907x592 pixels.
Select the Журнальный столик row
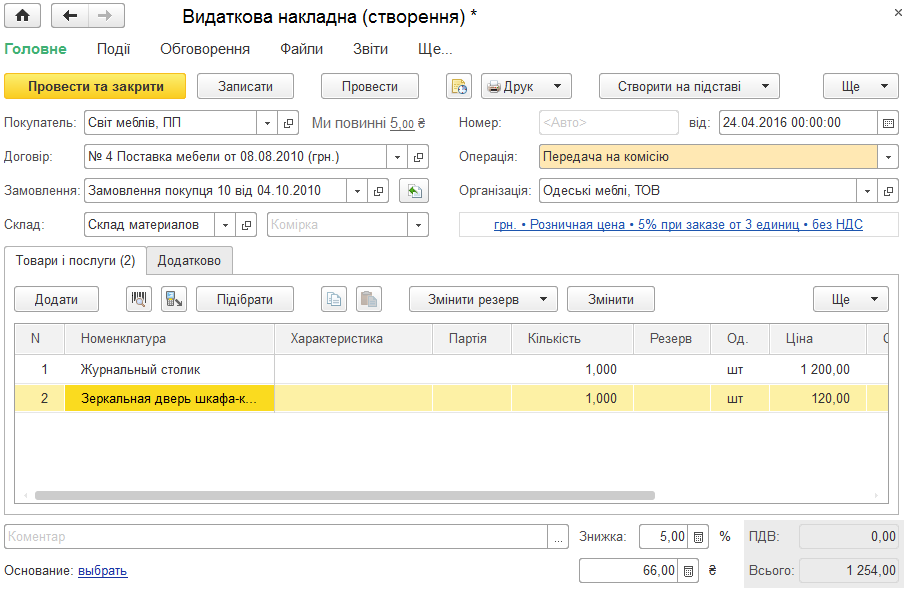[451, 369]
